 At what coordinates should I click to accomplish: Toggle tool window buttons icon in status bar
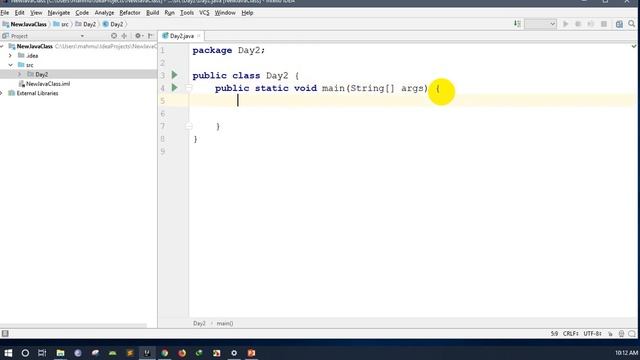[x=5, y=333]
